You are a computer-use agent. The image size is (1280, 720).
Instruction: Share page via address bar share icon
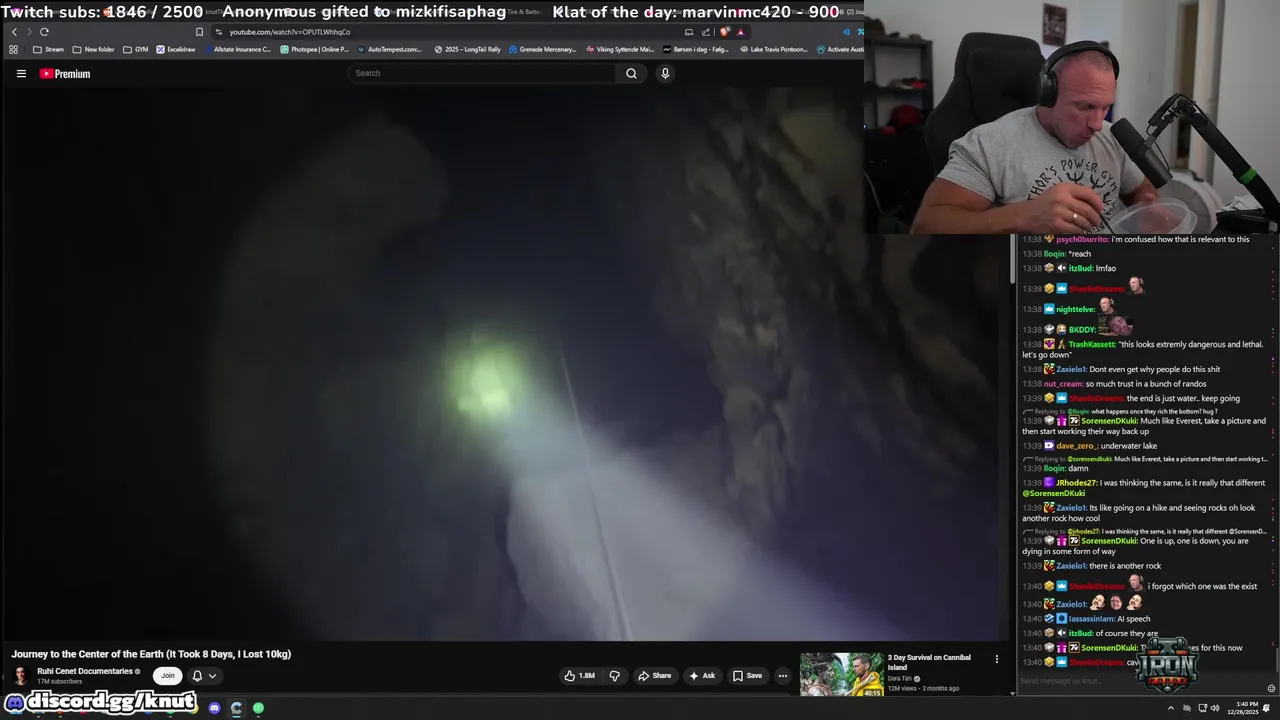706,32
